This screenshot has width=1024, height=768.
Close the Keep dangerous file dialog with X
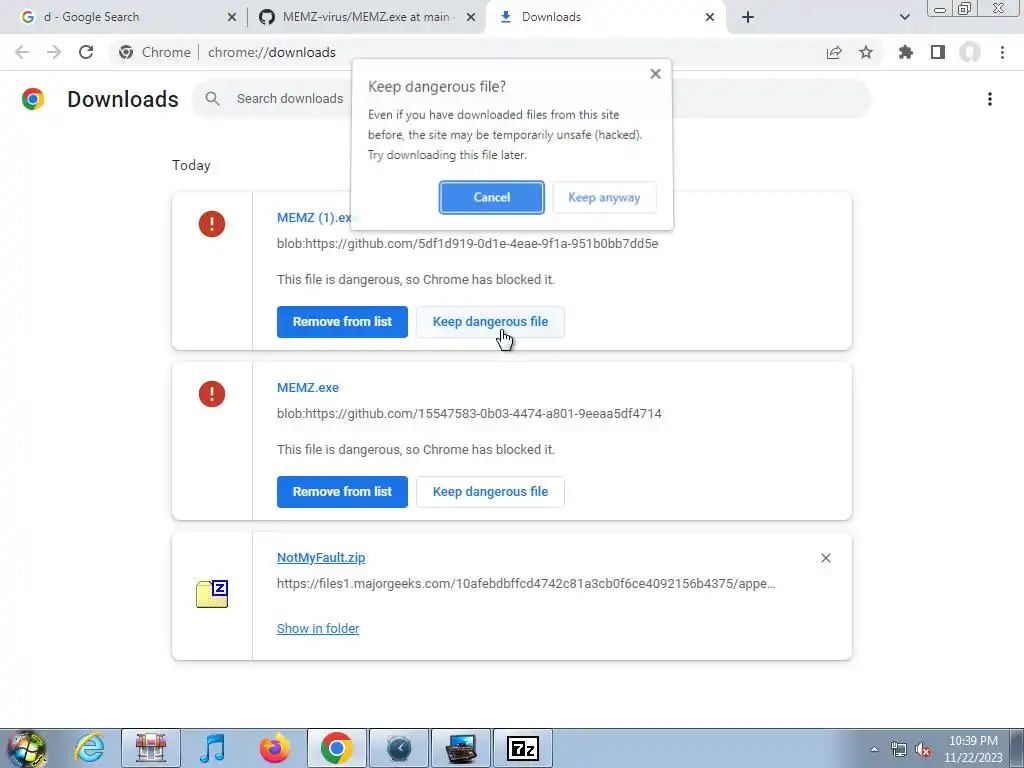click(x=656, y=74)
